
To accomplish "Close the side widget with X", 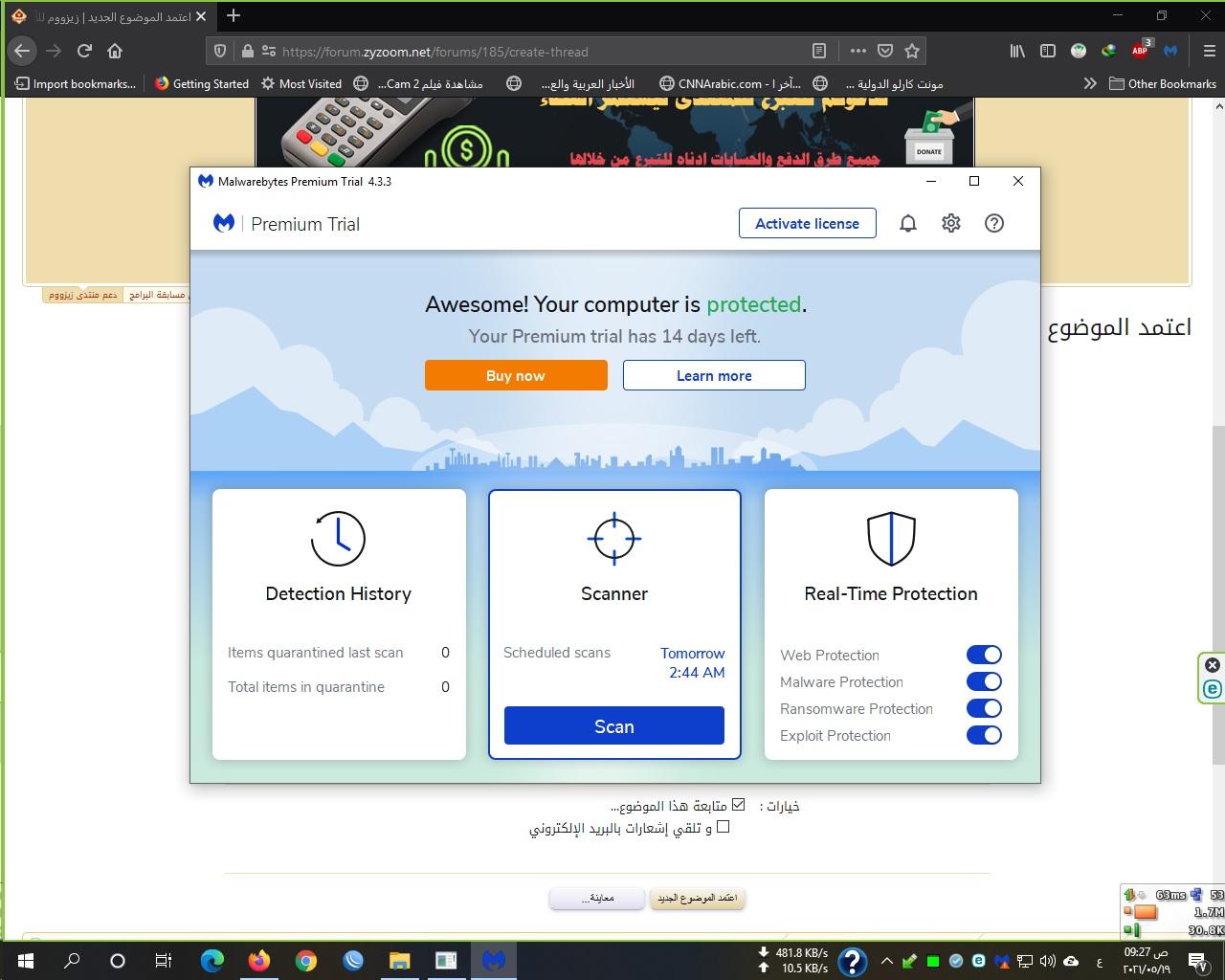I will (x=1212, y=665).
